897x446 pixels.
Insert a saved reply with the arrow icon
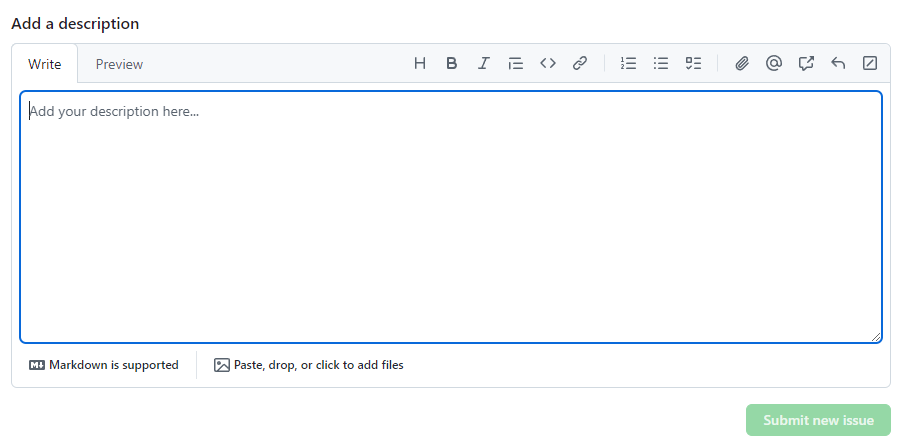point(838,63)
